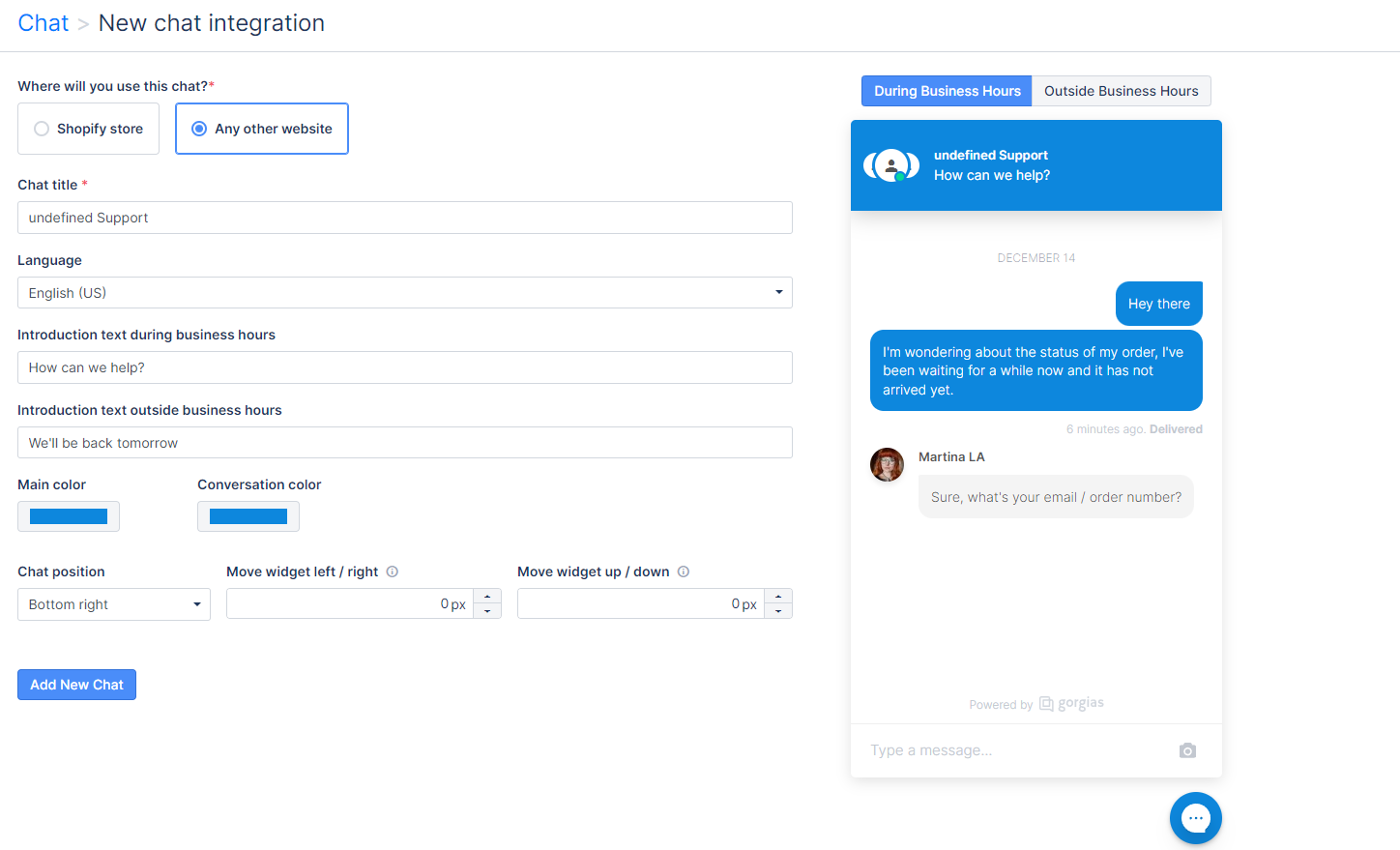
Task: Switch to Outside Business Hours preview
Action: [1121, 91]
